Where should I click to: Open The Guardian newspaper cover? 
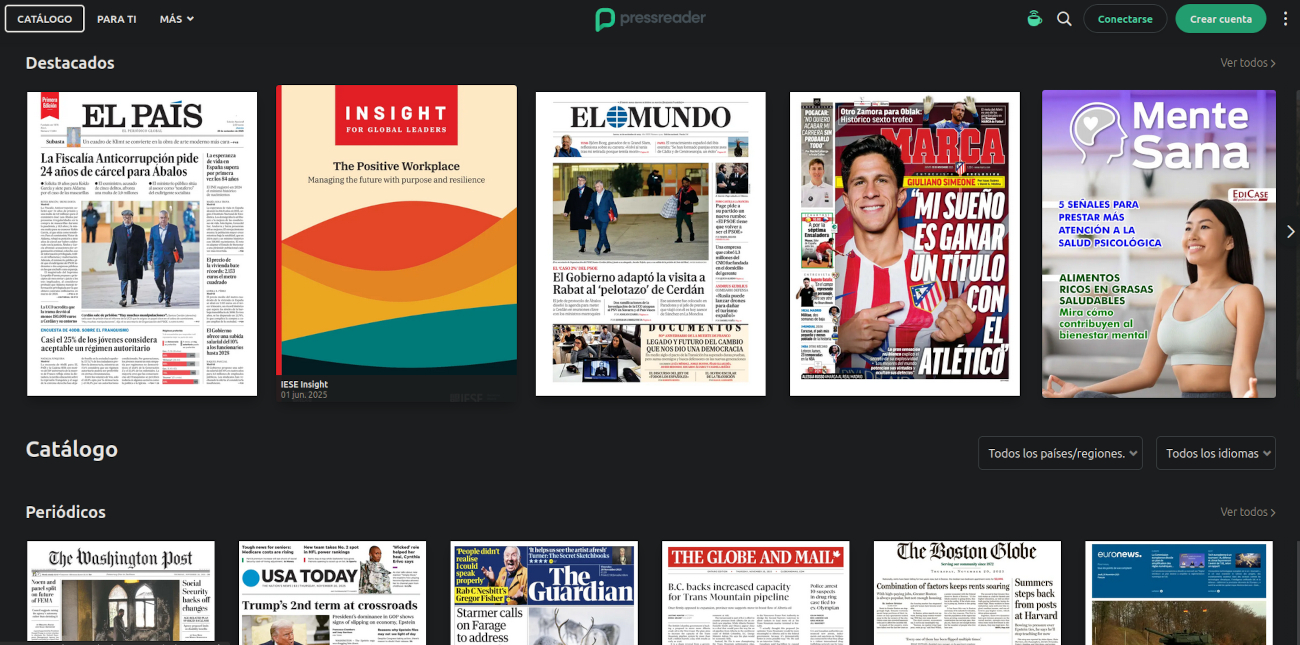point(543,594)
